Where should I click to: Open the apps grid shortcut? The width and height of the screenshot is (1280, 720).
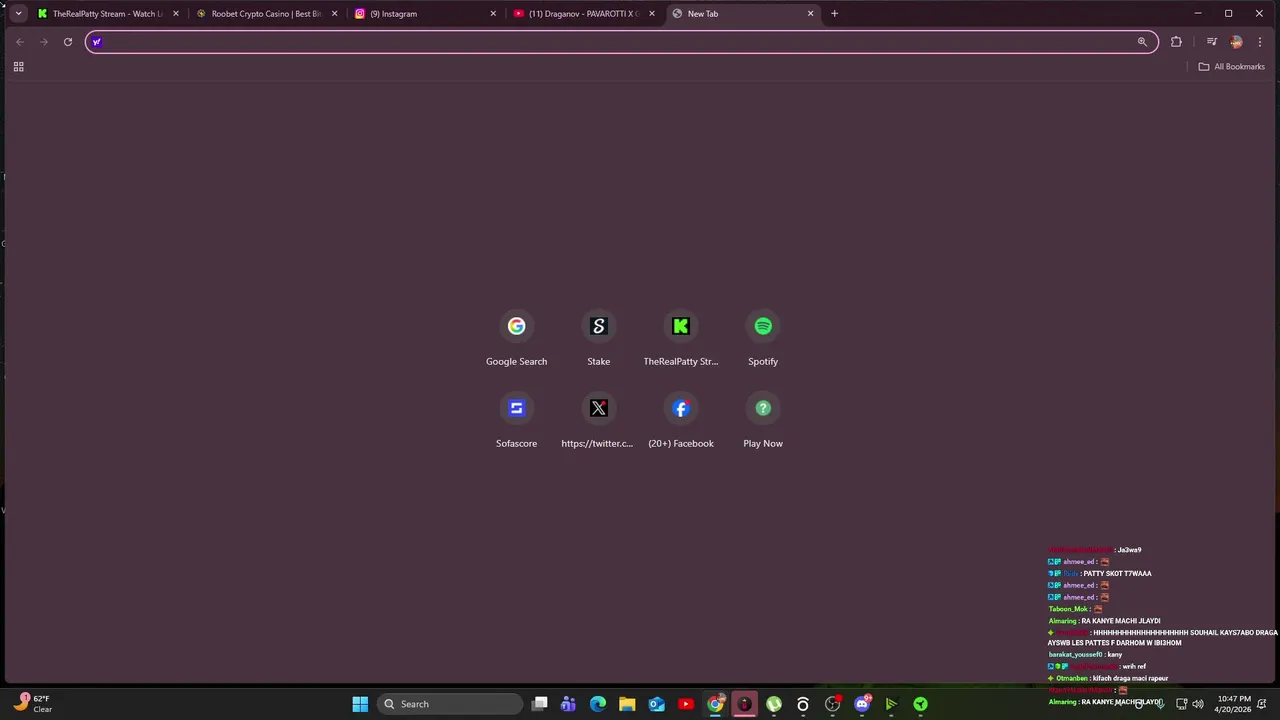click(18, 67)
